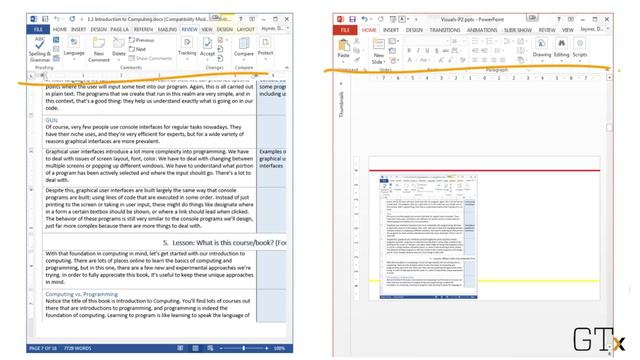
Task: Open PowerPoint's DESIGN tab
Action: click(414, 30)
